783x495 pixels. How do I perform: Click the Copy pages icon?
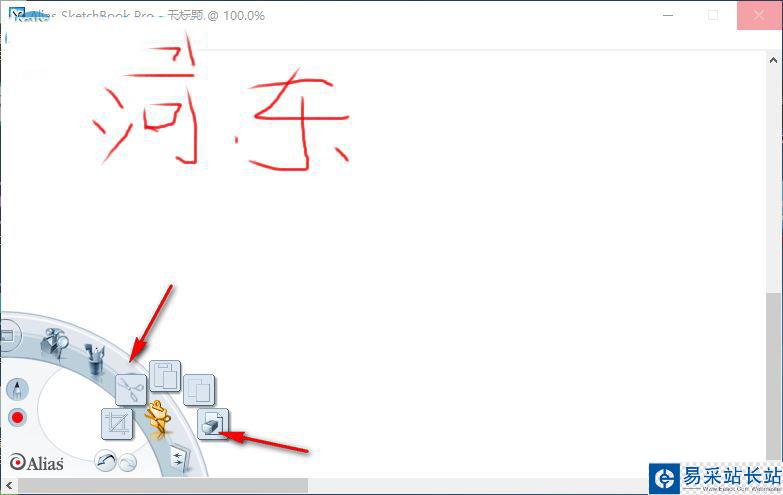pyautogui.click(x=165, y=376)
